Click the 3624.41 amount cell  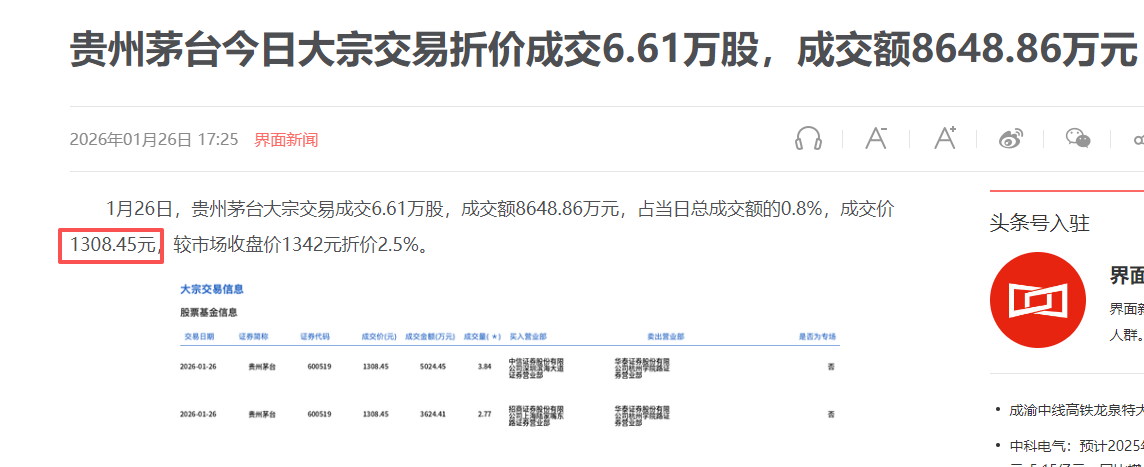[433, 414]
